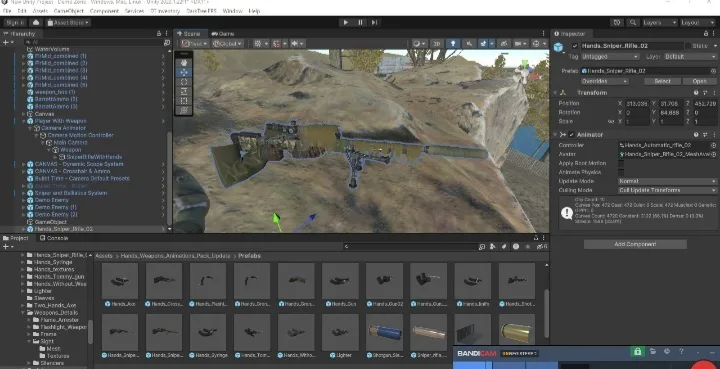
Task: Collapse Player With Weapon in Hierarchy
Action: point(24,121)
